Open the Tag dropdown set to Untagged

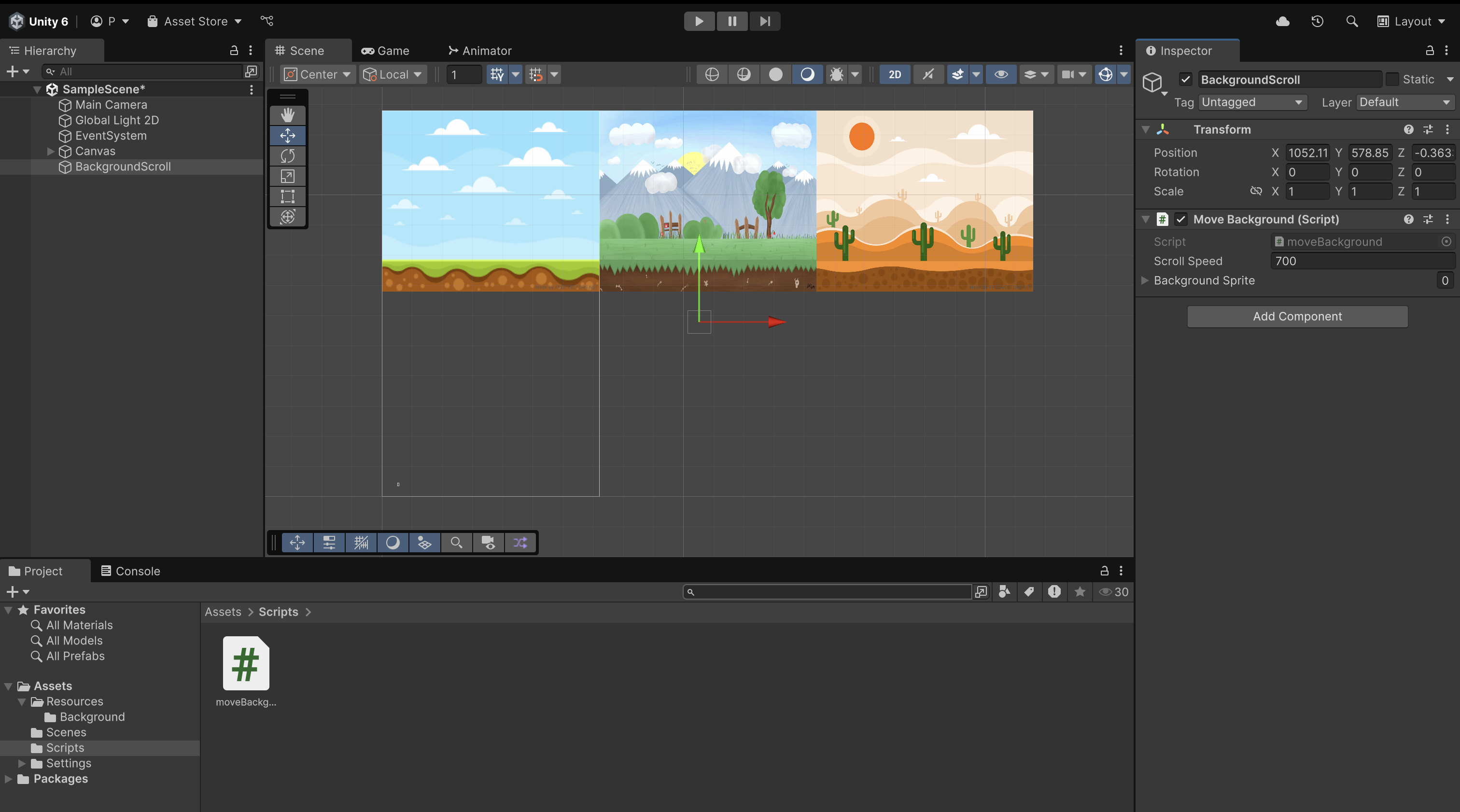pyautogui.click(x=1252, y=102)
